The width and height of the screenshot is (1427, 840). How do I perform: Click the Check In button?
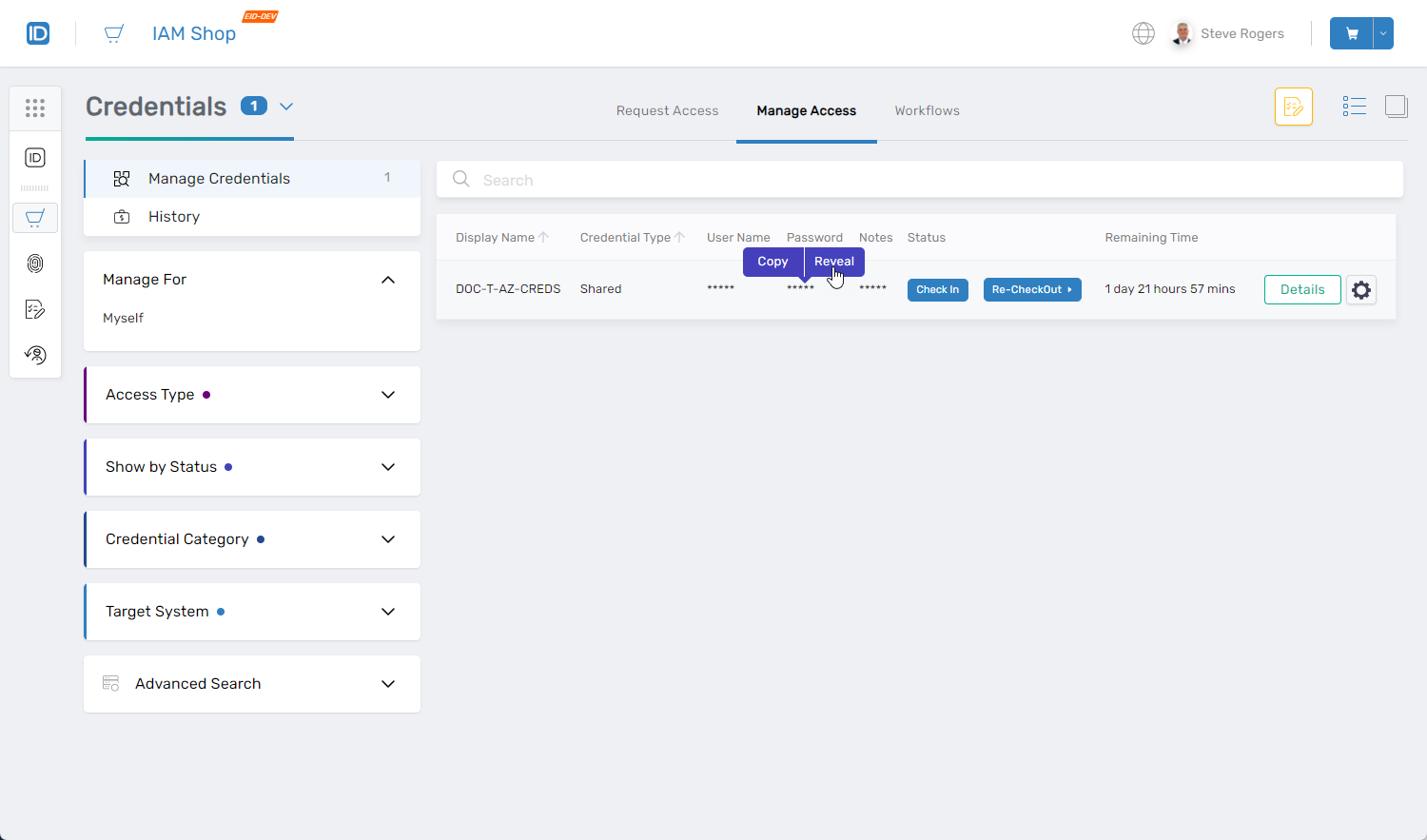[x=937, y=290]
